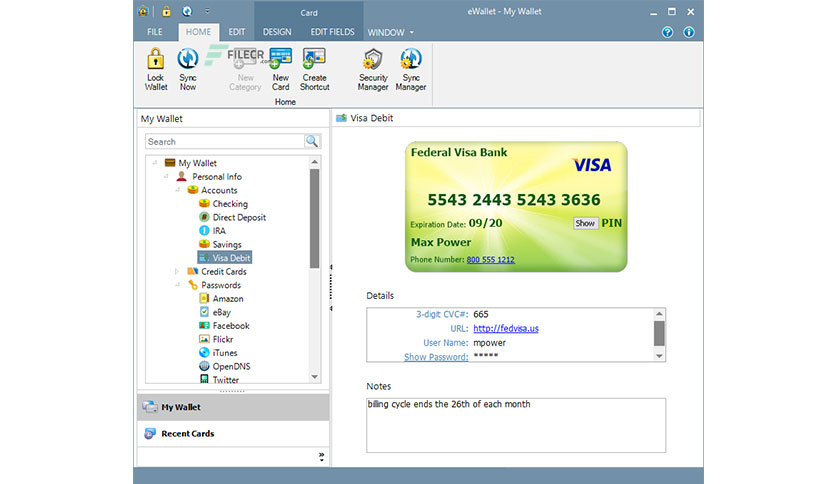Open the 800 555 1212 phone link
The width and height of the screenshot is (836, 484).
491,260
